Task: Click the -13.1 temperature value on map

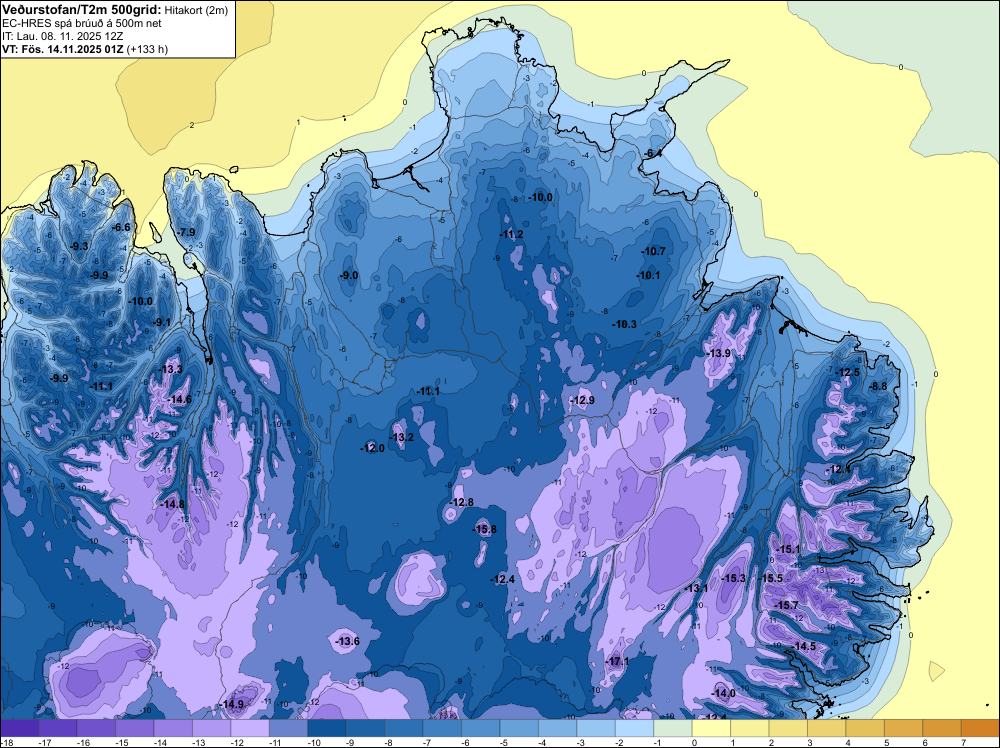Action: [x=696, y=588]
